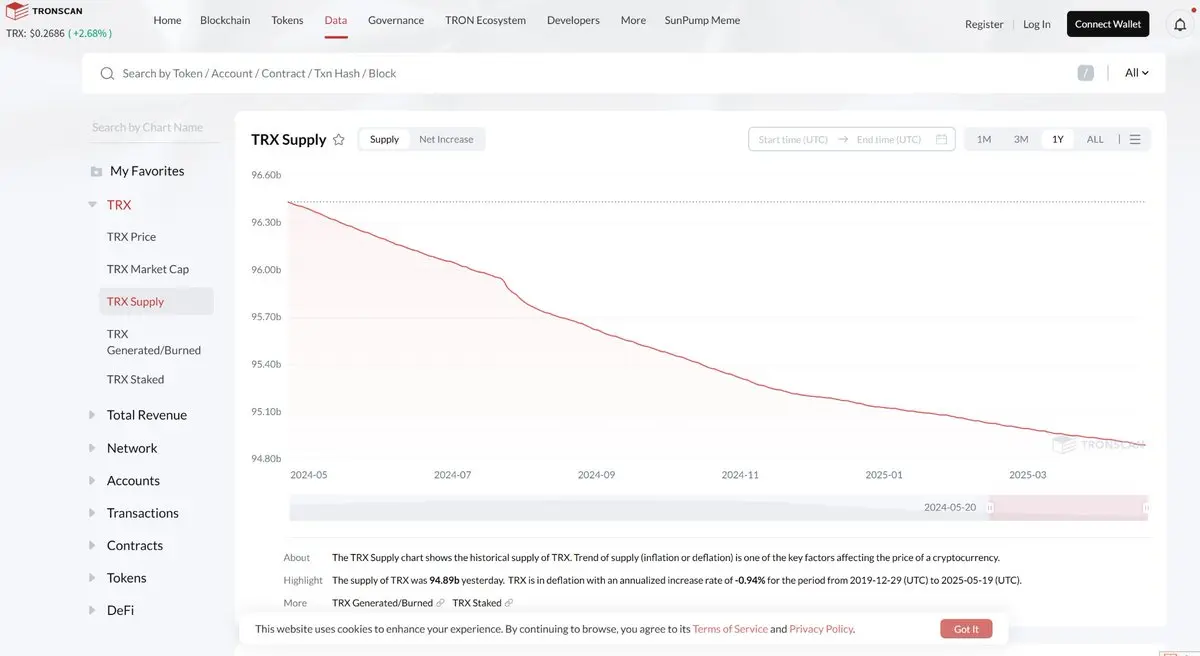The width and height of the screenshot is (1200, 656).
Task: Click the TRONSCAN logo
Action: pyautogui.click(x=44, y=11)
